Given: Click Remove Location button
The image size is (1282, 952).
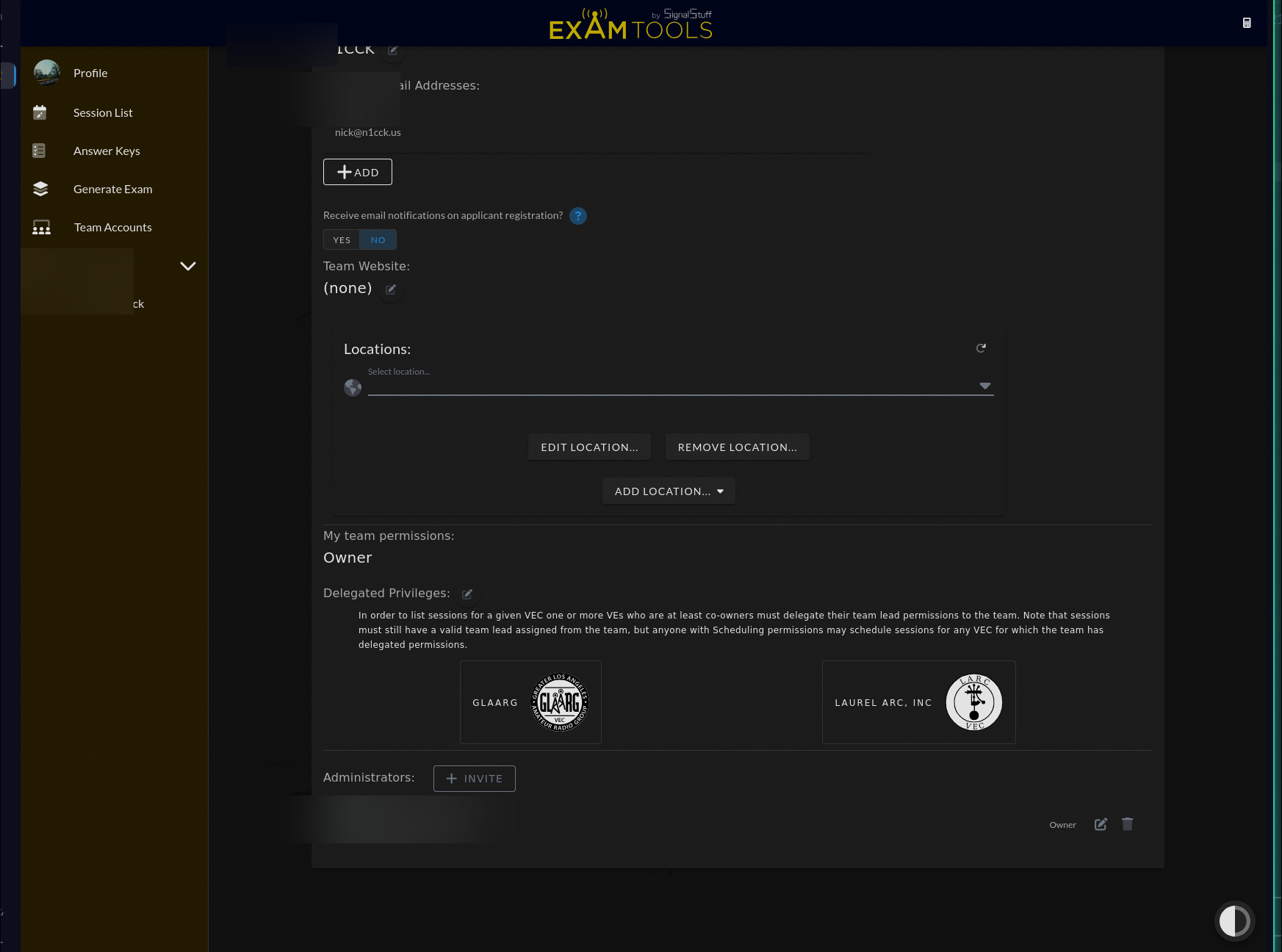Looking at the screenshot, I should click(737, 447).
